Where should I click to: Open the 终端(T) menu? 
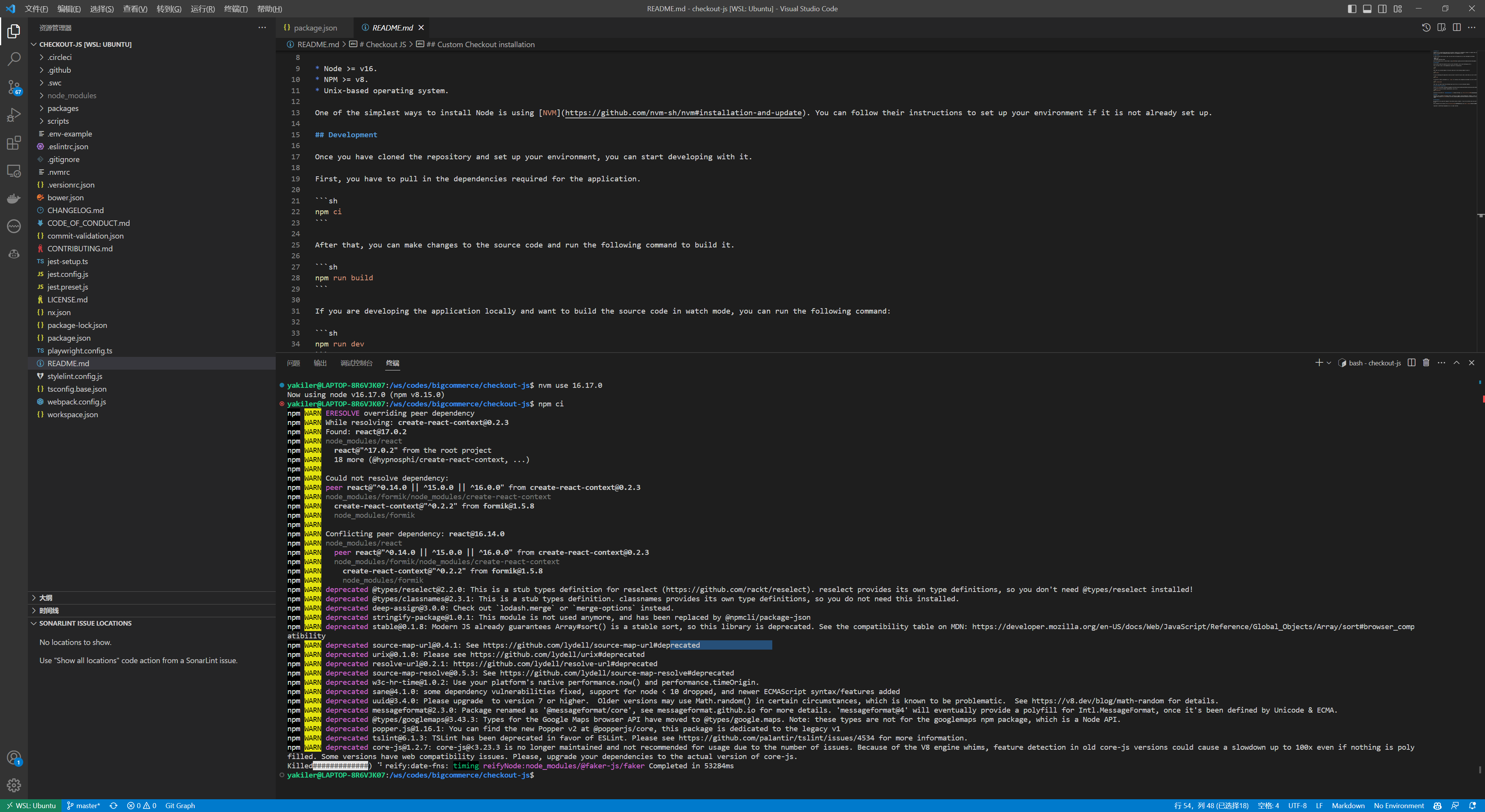click(236, 9)
